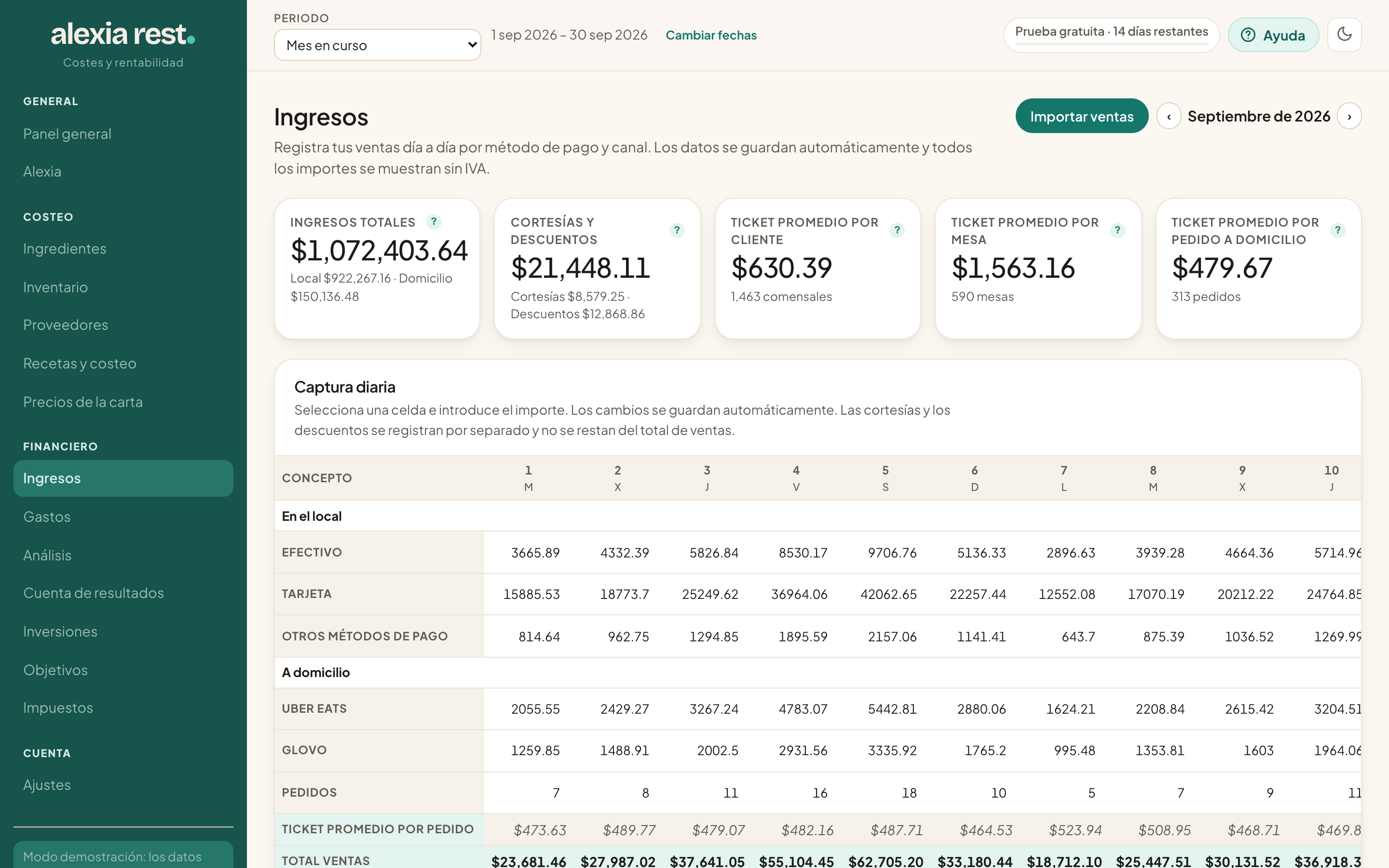This screenshot has width=1389, height=868.
Task: Show help for Ticket Promedio por Pedido a Domicilio
Action: click(x=1337, y=230)
